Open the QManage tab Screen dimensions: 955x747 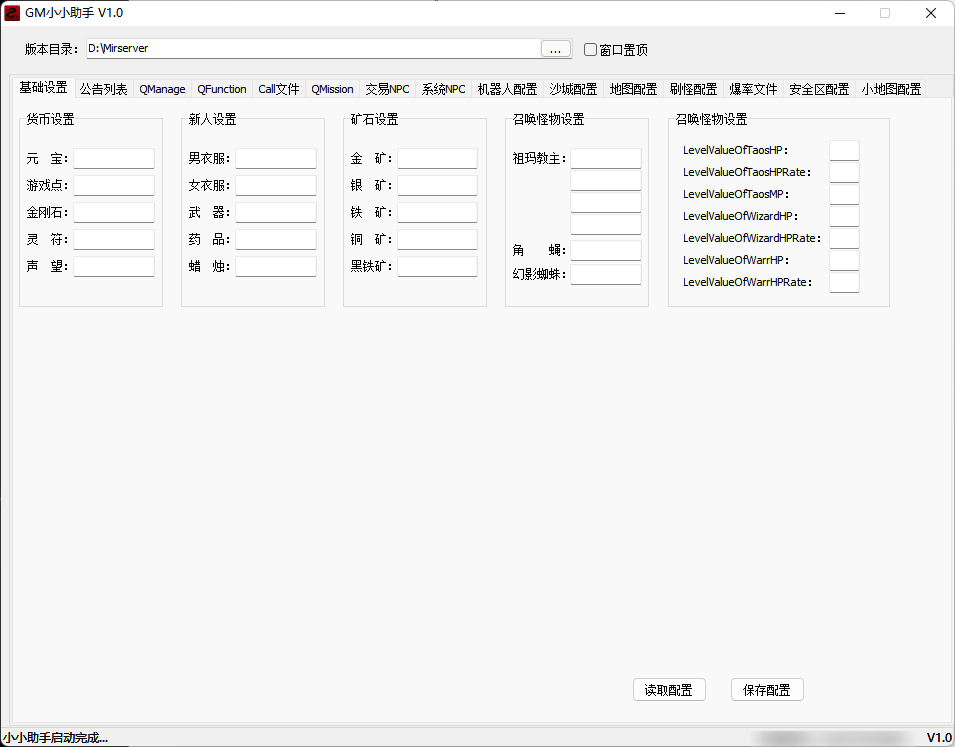point(162,89)
